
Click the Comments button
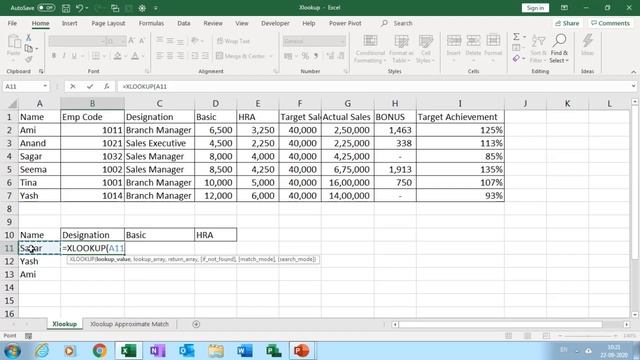(610, 23)
